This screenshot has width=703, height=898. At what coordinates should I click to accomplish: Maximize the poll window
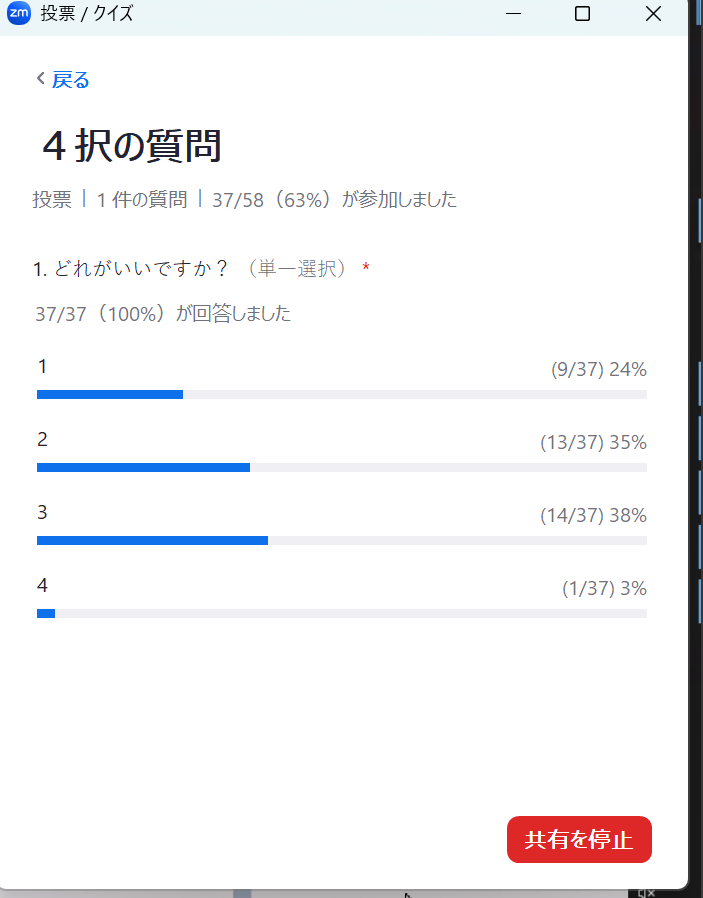tap(582, 14)
